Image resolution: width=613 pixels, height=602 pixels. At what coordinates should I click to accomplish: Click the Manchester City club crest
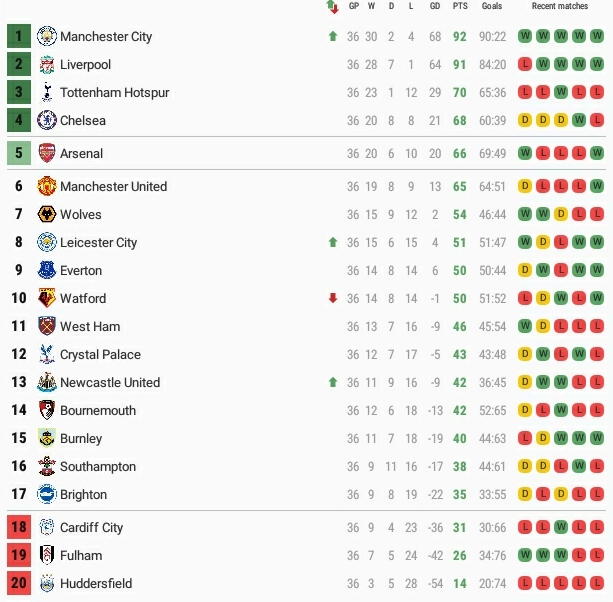(47, 37)
